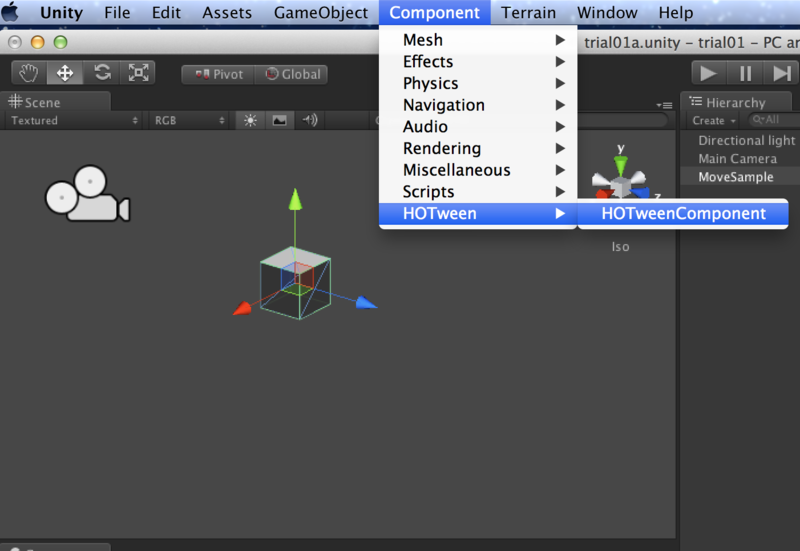Click the green Y cone on orientation gizmo

tap(620, 166)
